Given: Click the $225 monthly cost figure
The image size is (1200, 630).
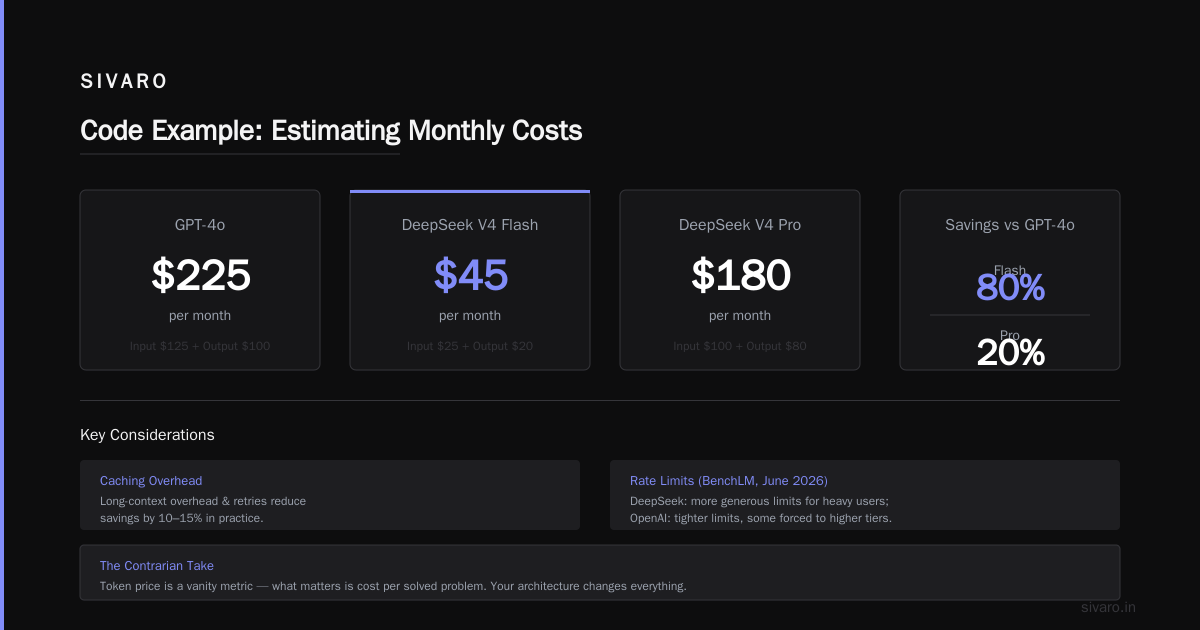Looking at the screenshot, I should (200, 275).
